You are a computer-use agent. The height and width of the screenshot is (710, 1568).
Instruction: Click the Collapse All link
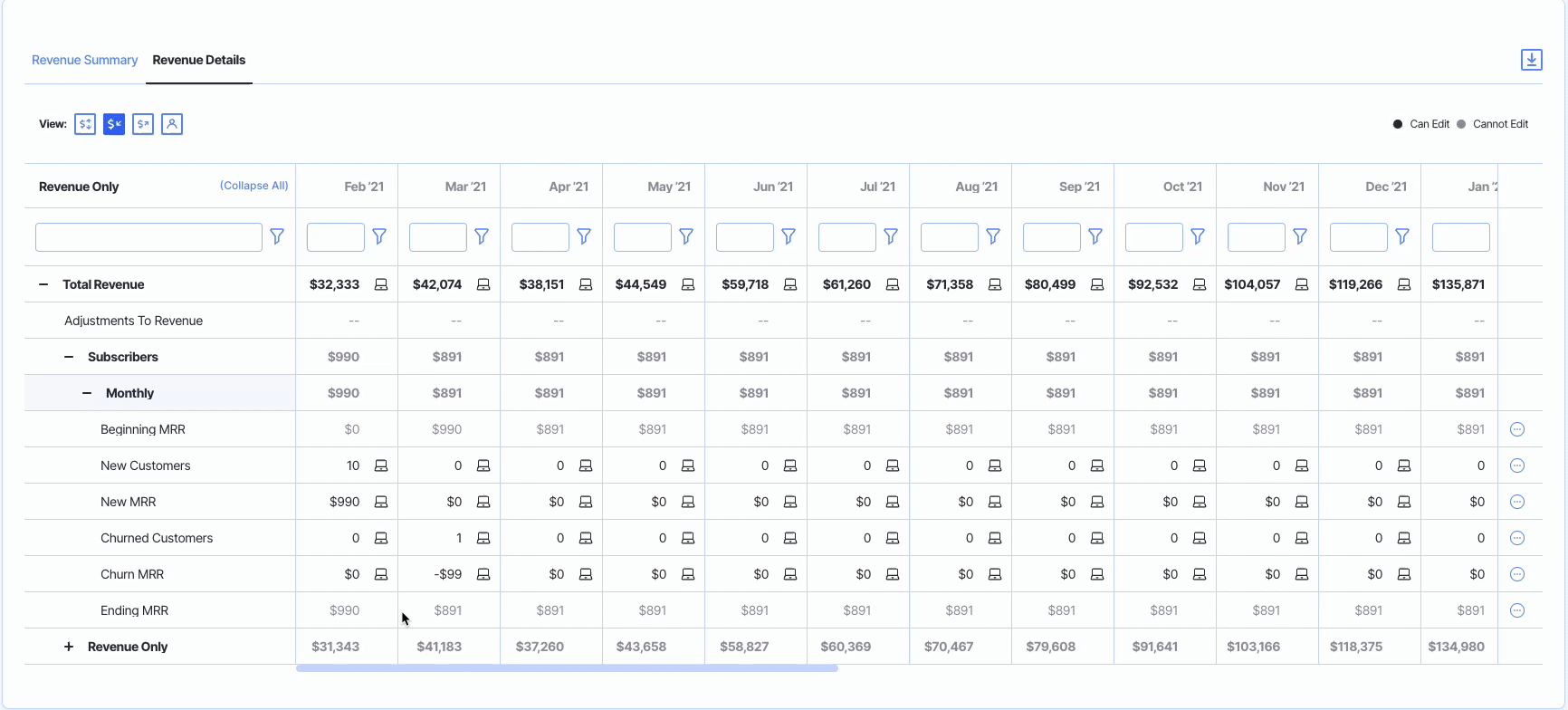pyautogui.click(x=253, y=186)
